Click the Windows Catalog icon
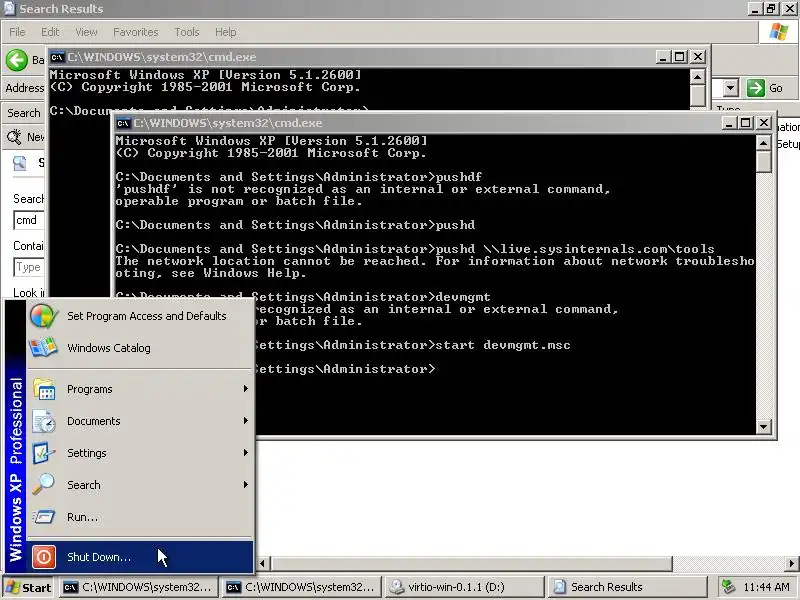The height and width of the screenshot is (600, 800). (x=43, y=347)
